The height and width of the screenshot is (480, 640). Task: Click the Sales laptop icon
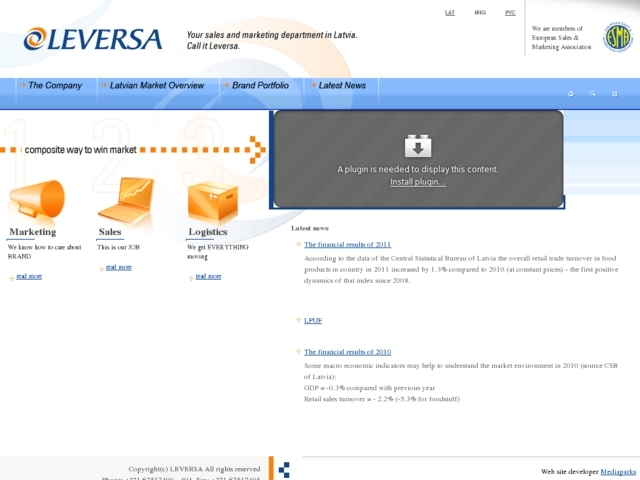pos(125,199)
